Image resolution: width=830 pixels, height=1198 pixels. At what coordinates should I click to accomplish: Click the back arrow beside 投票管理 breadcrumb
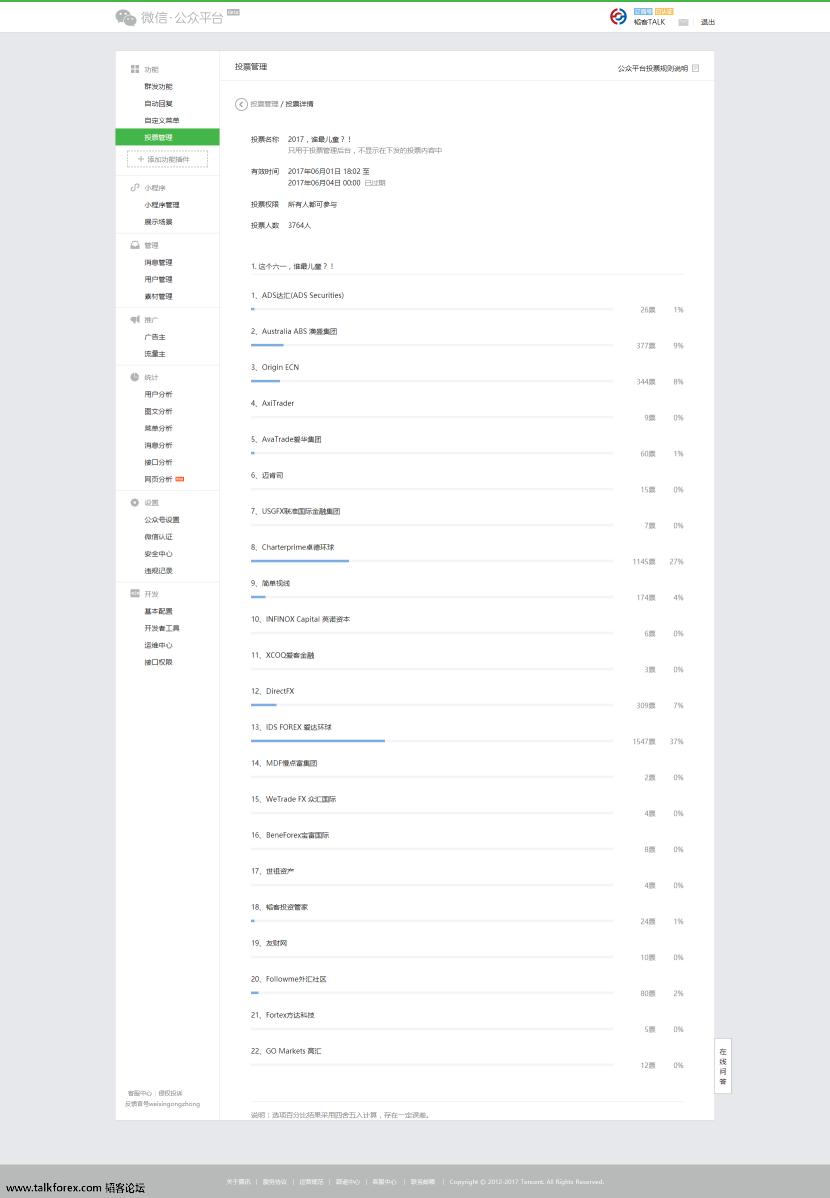tap(241, 104)
